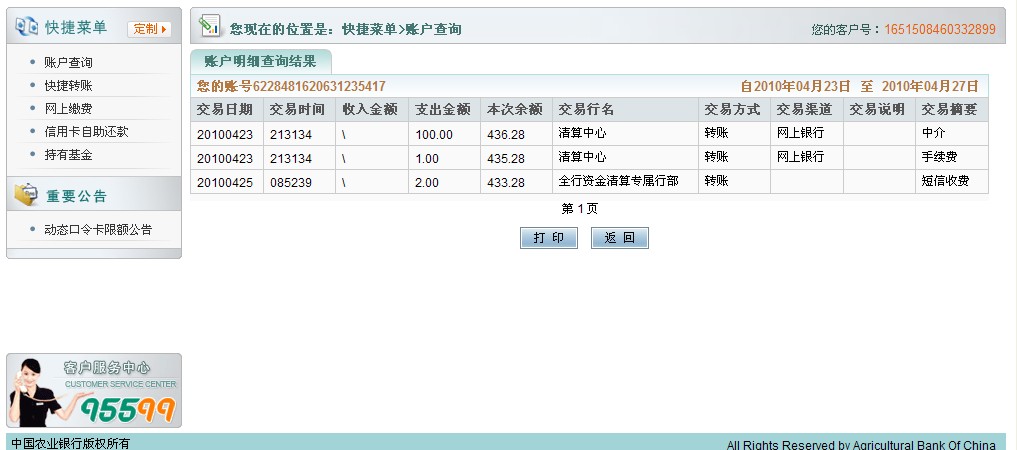
Task: Open 信用卡自助还款 in the quick menu
Action: click(x=86, y=132)
